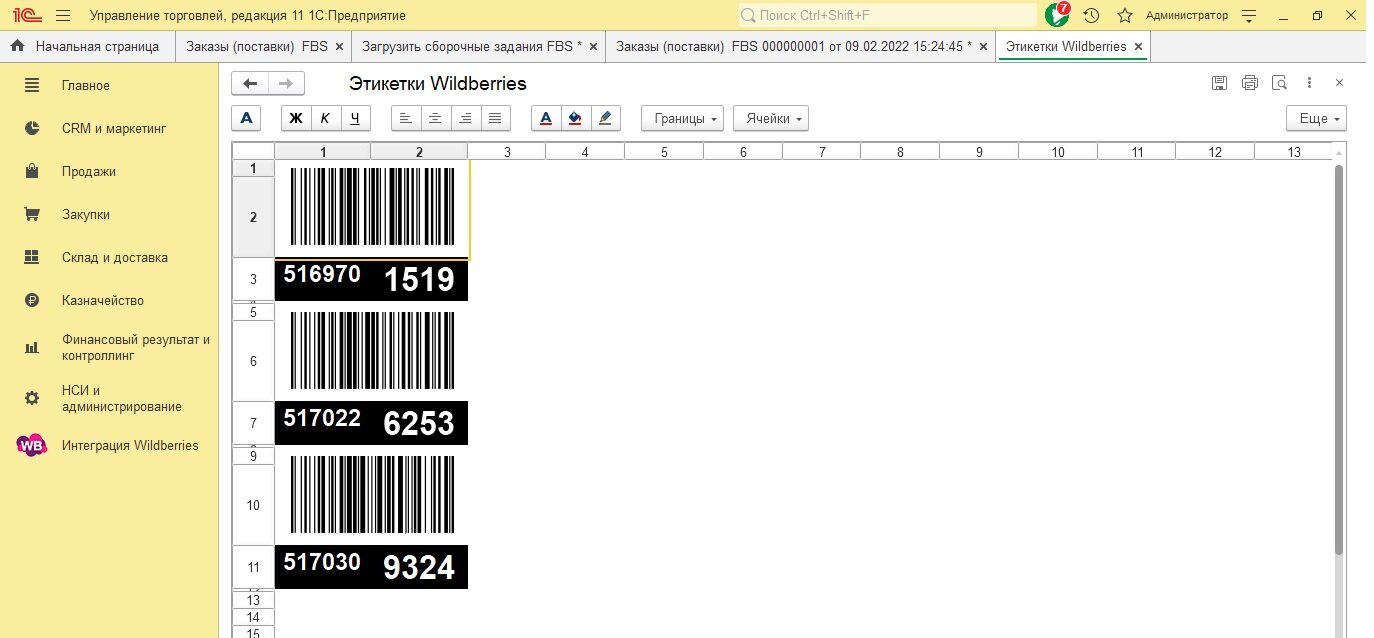1374x638 pixels.
Task: Open notifications bell with badge 7
Action: click(1057, 14)
